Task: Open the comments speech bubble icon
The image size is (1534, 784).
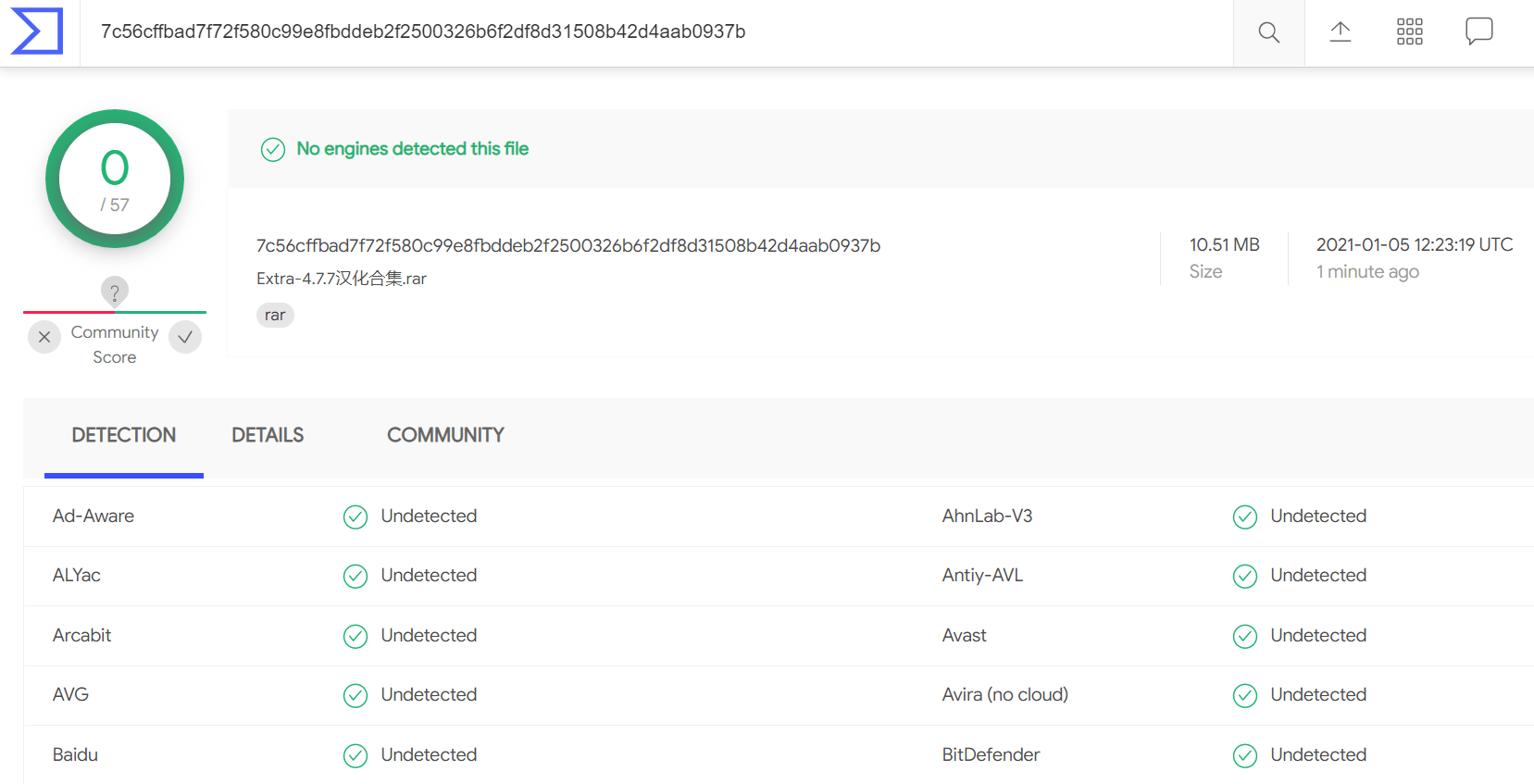Action: [1479, 31]
